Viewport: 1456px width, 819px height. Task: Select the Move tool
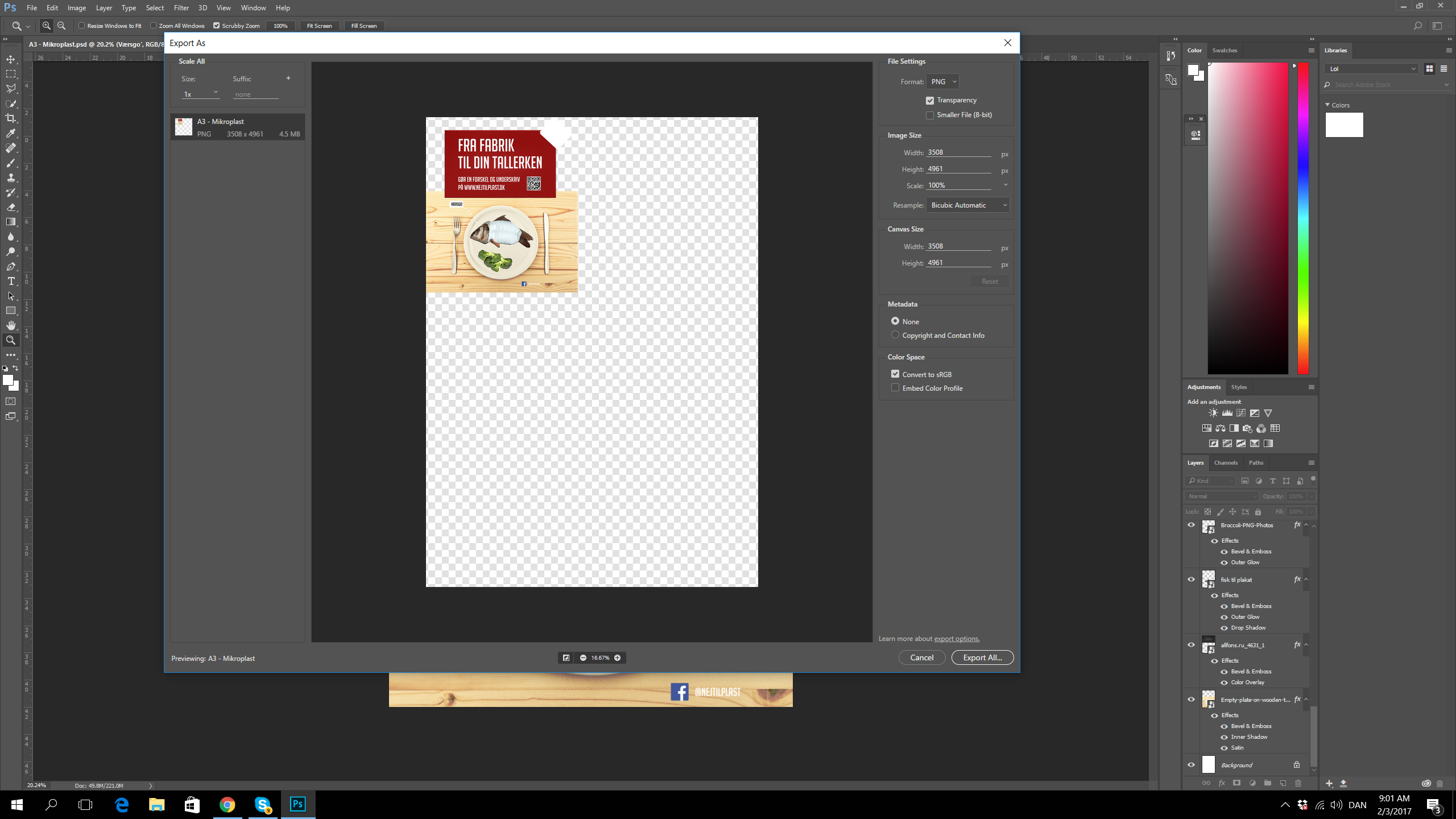(x=11, y=59)
